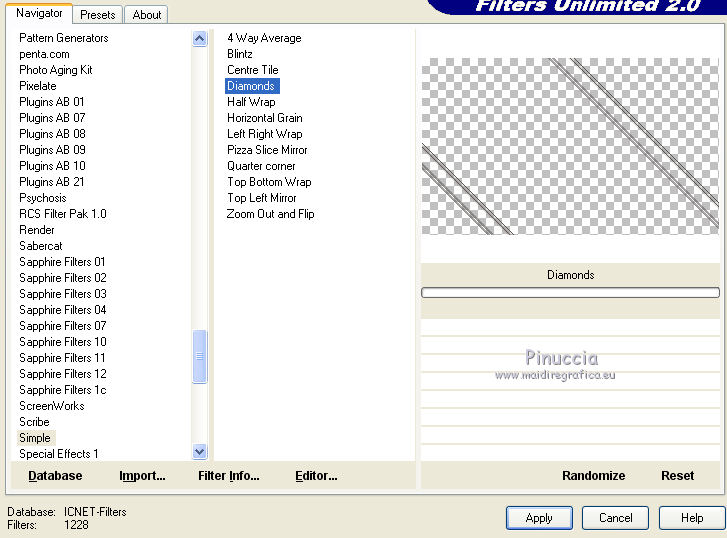Select Photo Aging Kit category
Image resolution: width=727 pixels, height=538 pixels.
pyautogui.click(x=56, y=70)
